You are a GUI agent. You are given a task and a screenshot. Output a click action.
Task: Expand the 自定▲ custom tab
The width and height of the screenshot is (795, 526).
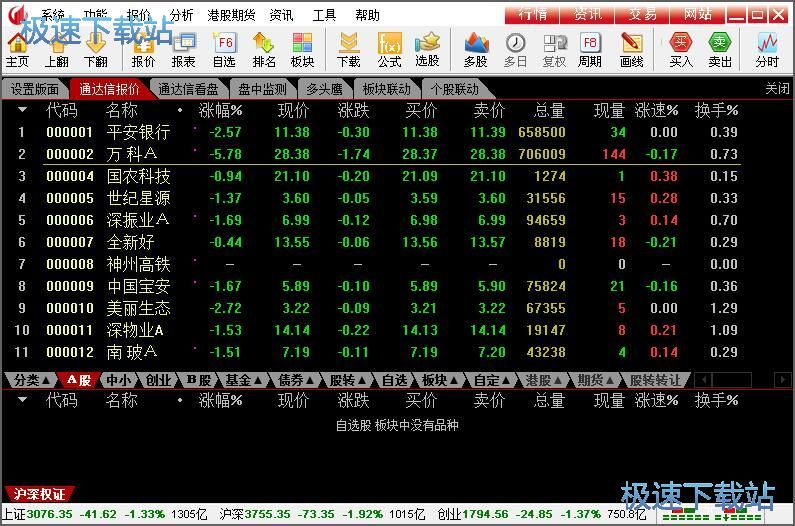click(x=492, y=380)
